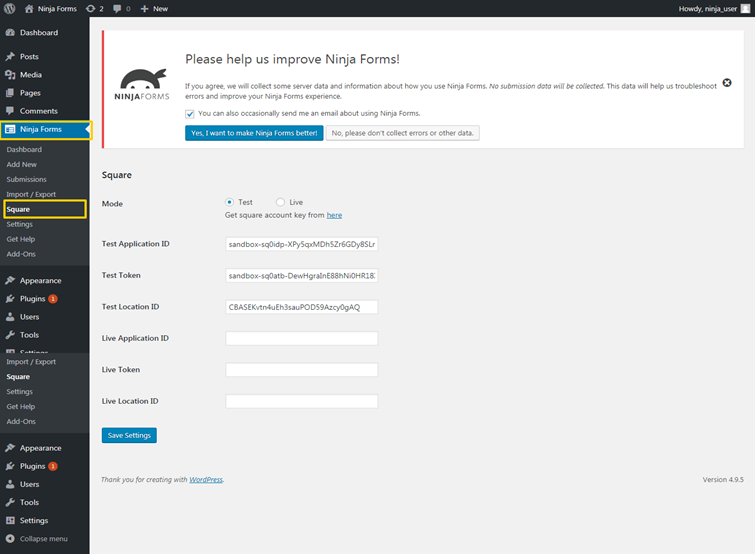Click the plus New item in admin bar
The image size is (755, 554).
pyautogui.click(x=154, y=9)
